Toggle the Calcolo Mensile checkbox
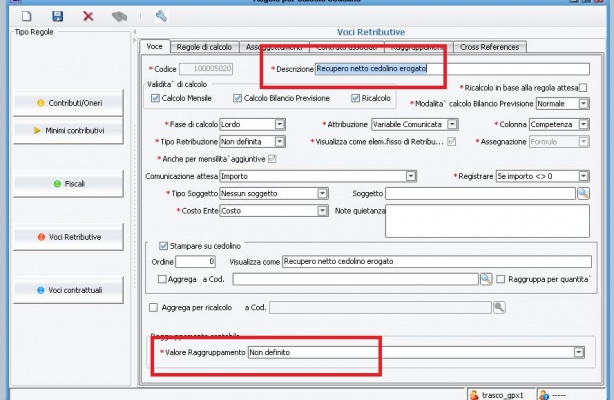Image resolution: width=614 pixels, height=400 pixels. coord(153,99)
